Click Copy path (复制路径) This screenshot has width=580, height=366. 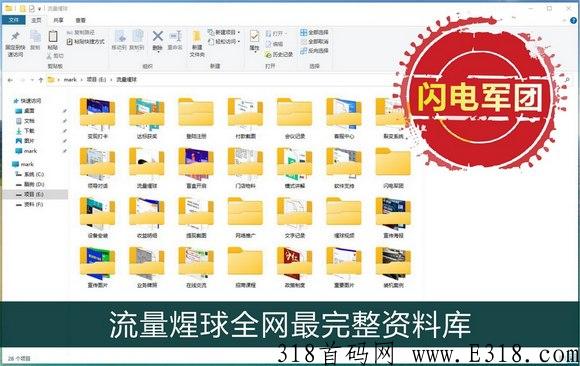81,33
